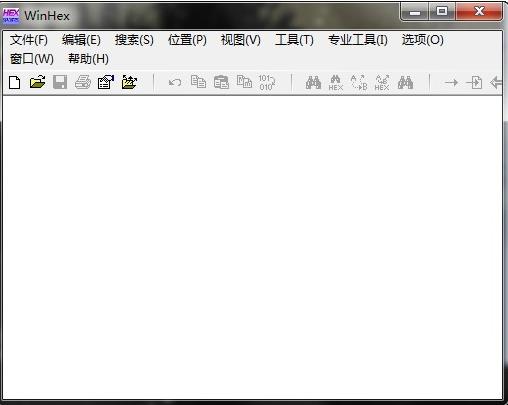Open the 专业工具(I) menu
Viewport: 508px width, 405px height.
pyautogui.click(x=358, y=40)
